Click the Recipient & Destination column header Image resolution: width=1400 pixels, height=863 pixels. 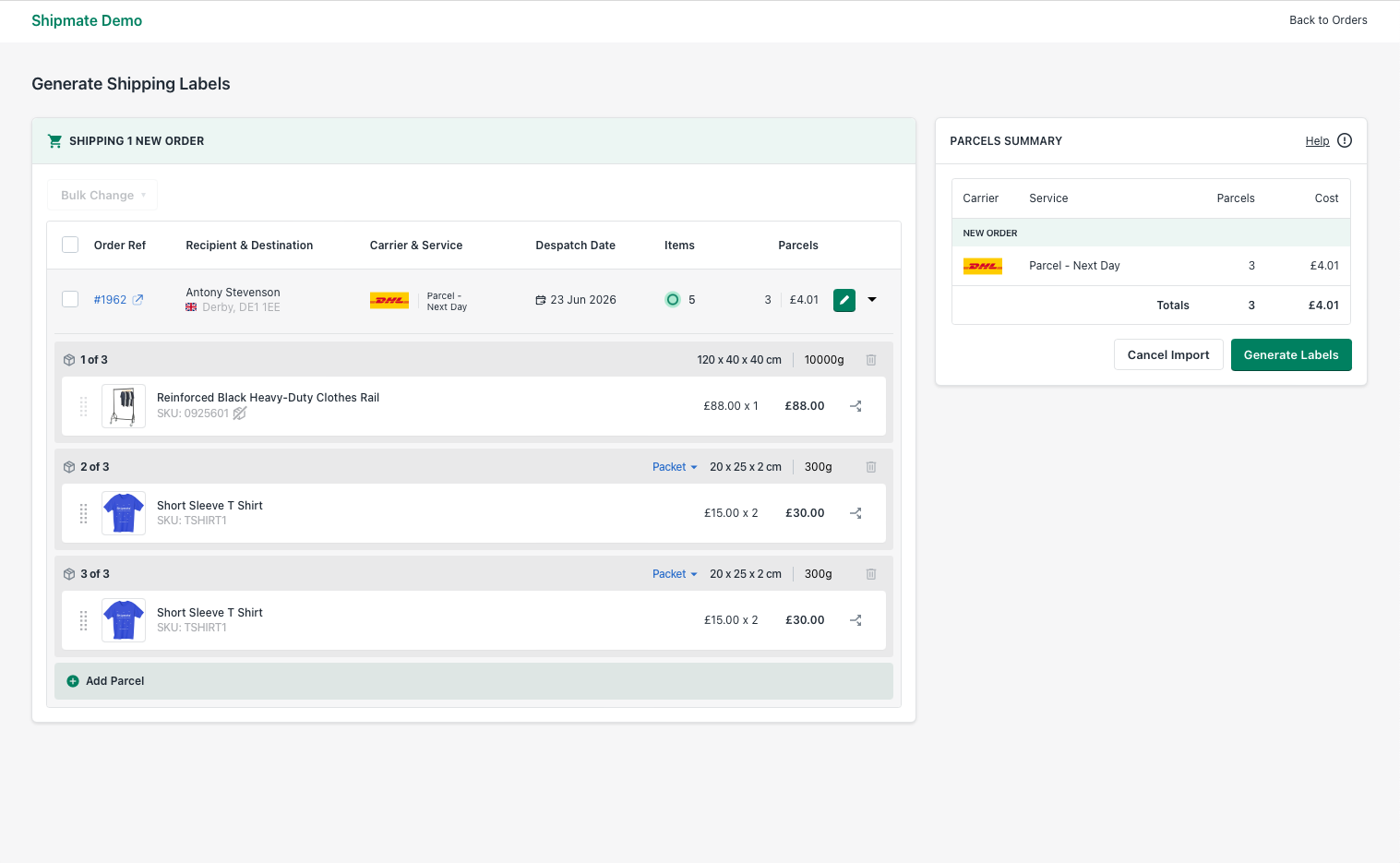tap(249, 246)
